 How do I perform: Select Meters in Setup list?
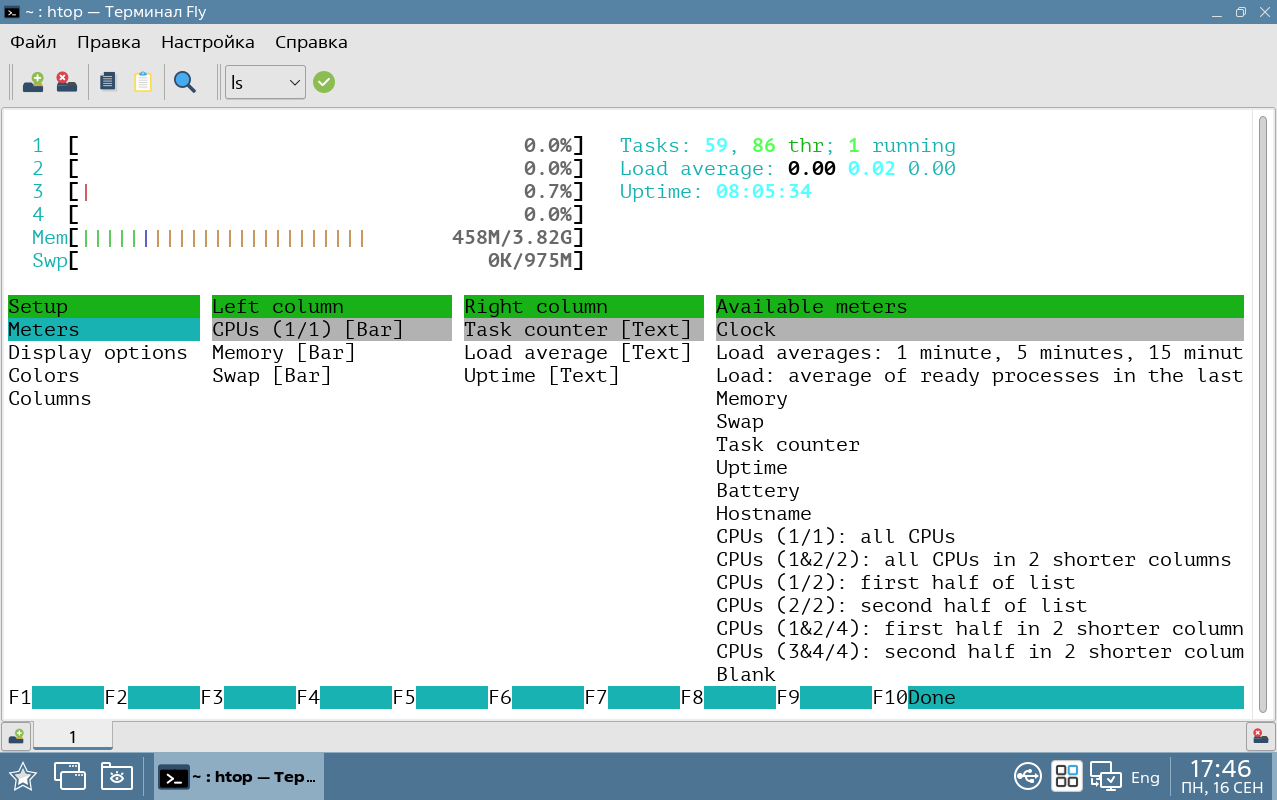pos(104,330)
